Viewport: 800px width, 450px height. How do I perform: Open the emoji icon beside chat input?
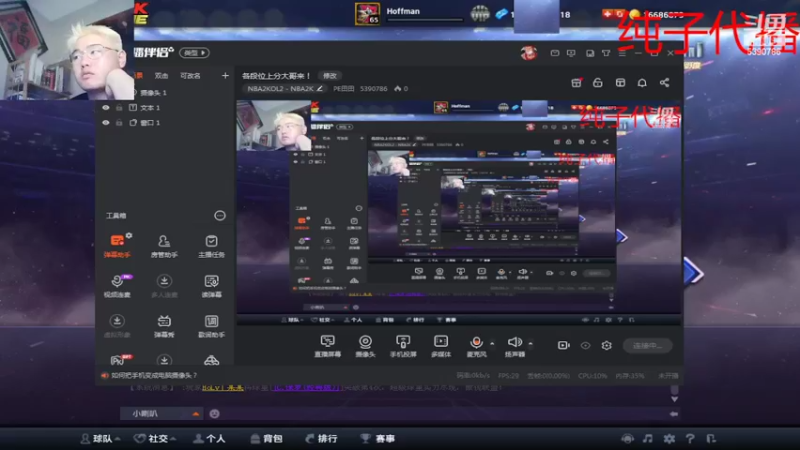point(214,414)
